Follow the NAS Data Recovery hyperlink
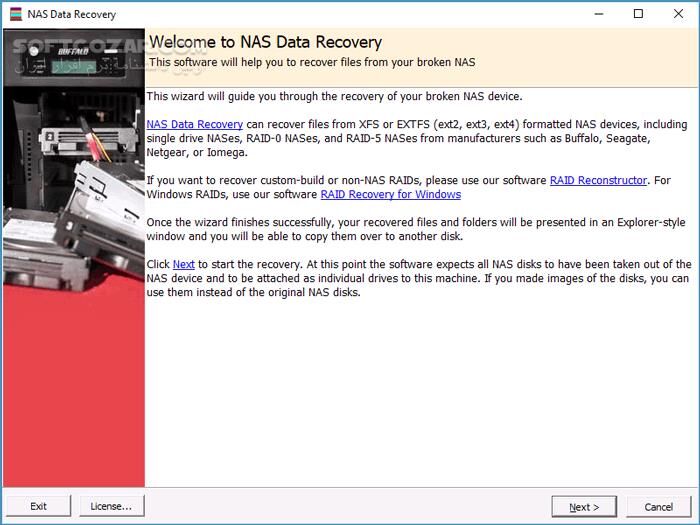 (x=195, y=124)
